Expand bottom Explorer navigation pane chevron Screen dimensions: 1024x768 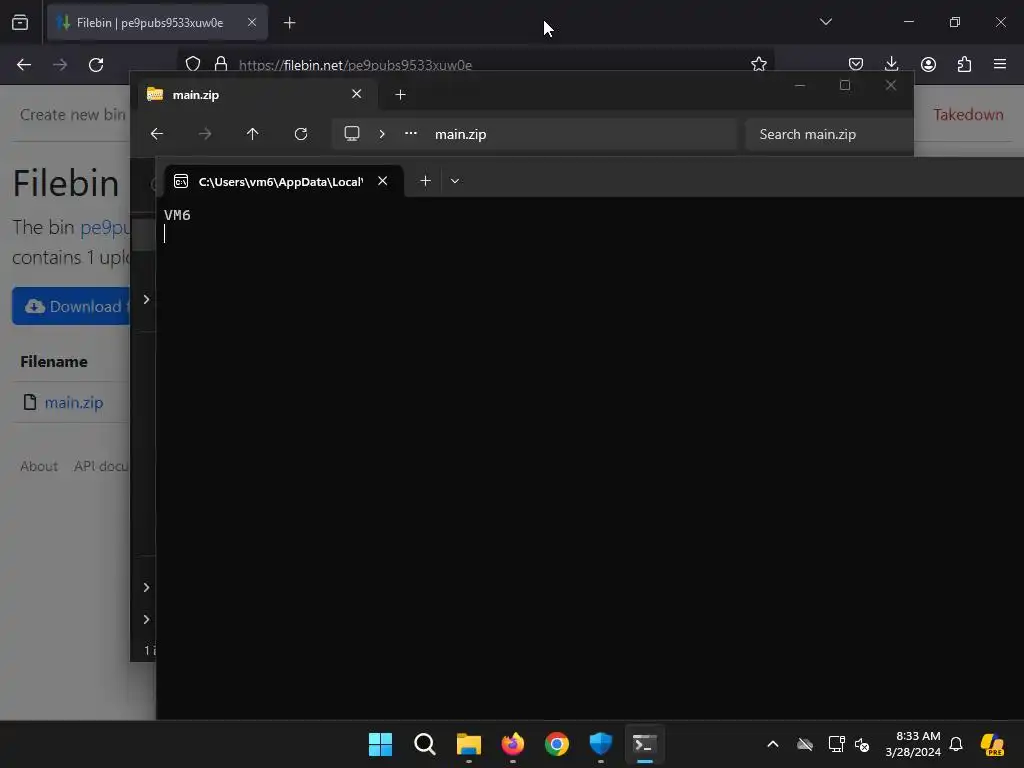(x=146, y=619)
